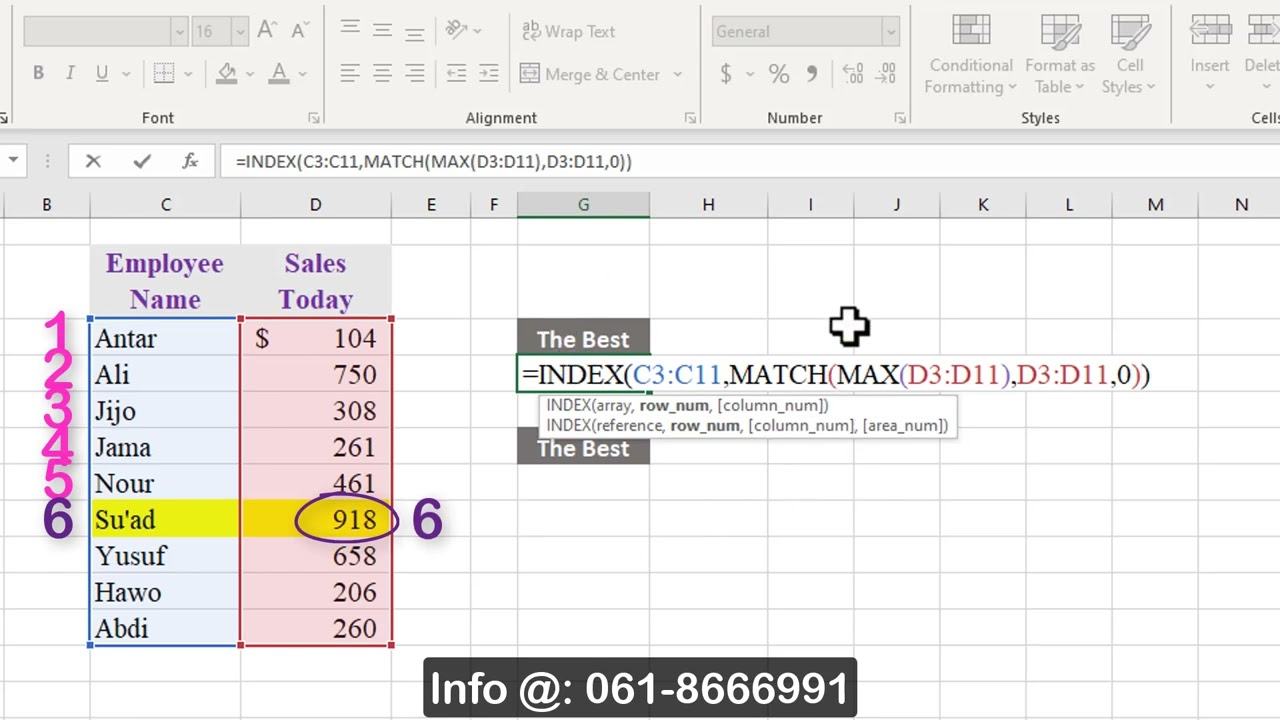This screenshot has width=1280, height=720.
Task: Select the Antar employee cell
Action: tap(165, 338)
